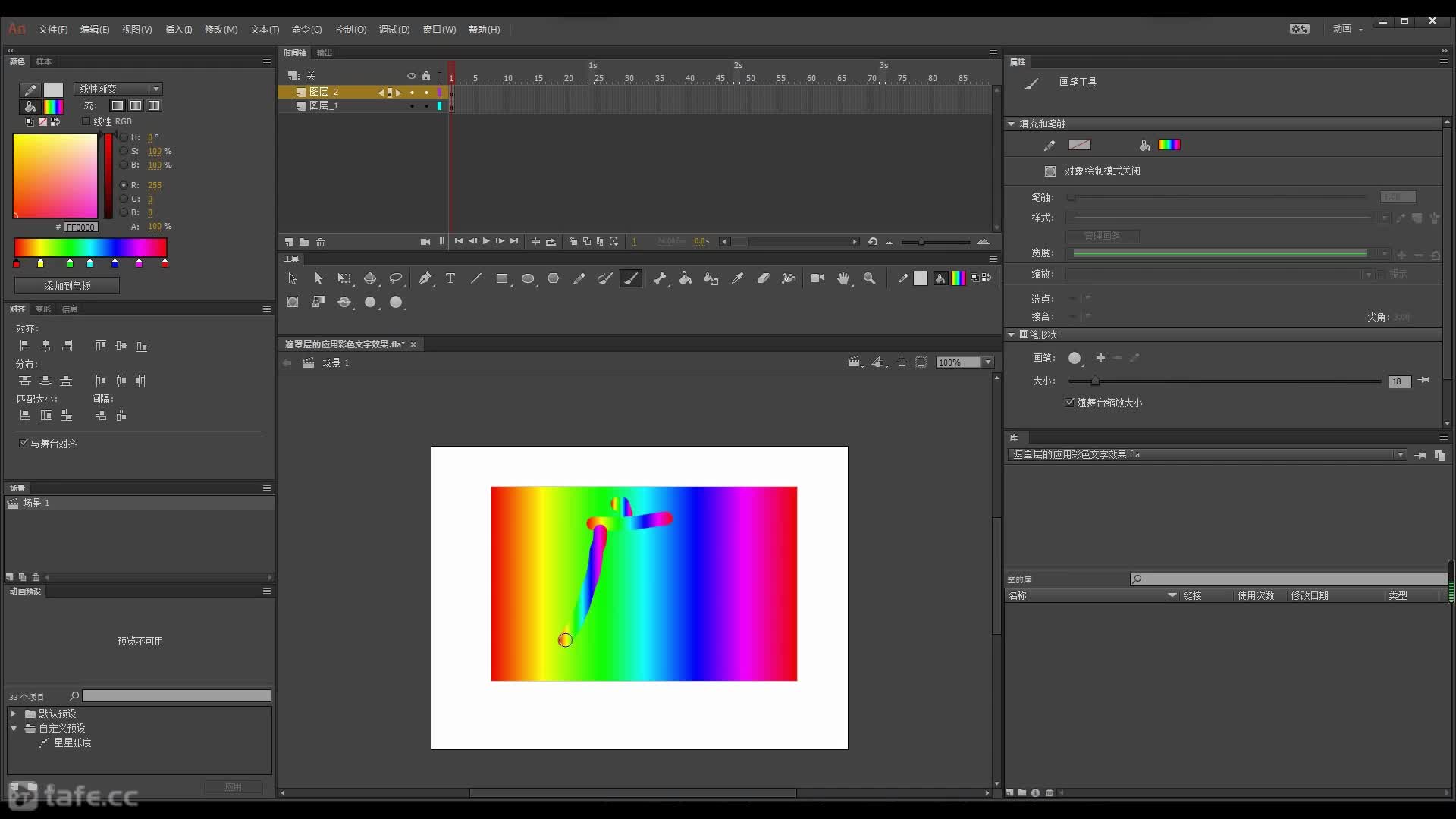Select the H hue radio button
Image resolution: width=1456 pixels, height=819 pixels.
tap(124, 137)
